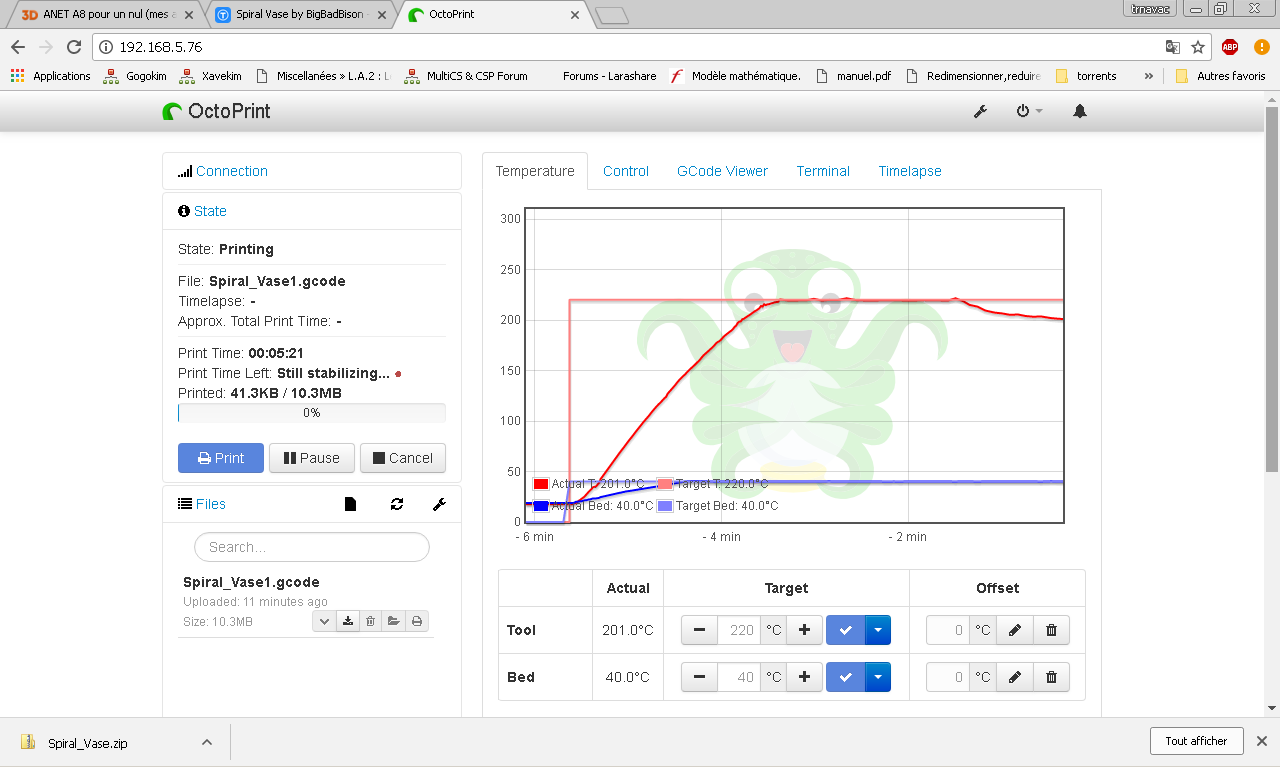Image resolution: width=1280 pixels, height=768 pixels.
Task: Clear the Bed offset trash icon
Action: 1051,677
